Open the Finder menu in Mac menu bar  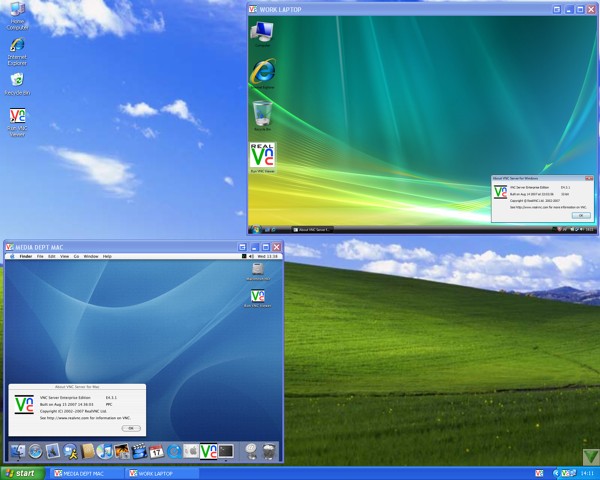(26, 257)
